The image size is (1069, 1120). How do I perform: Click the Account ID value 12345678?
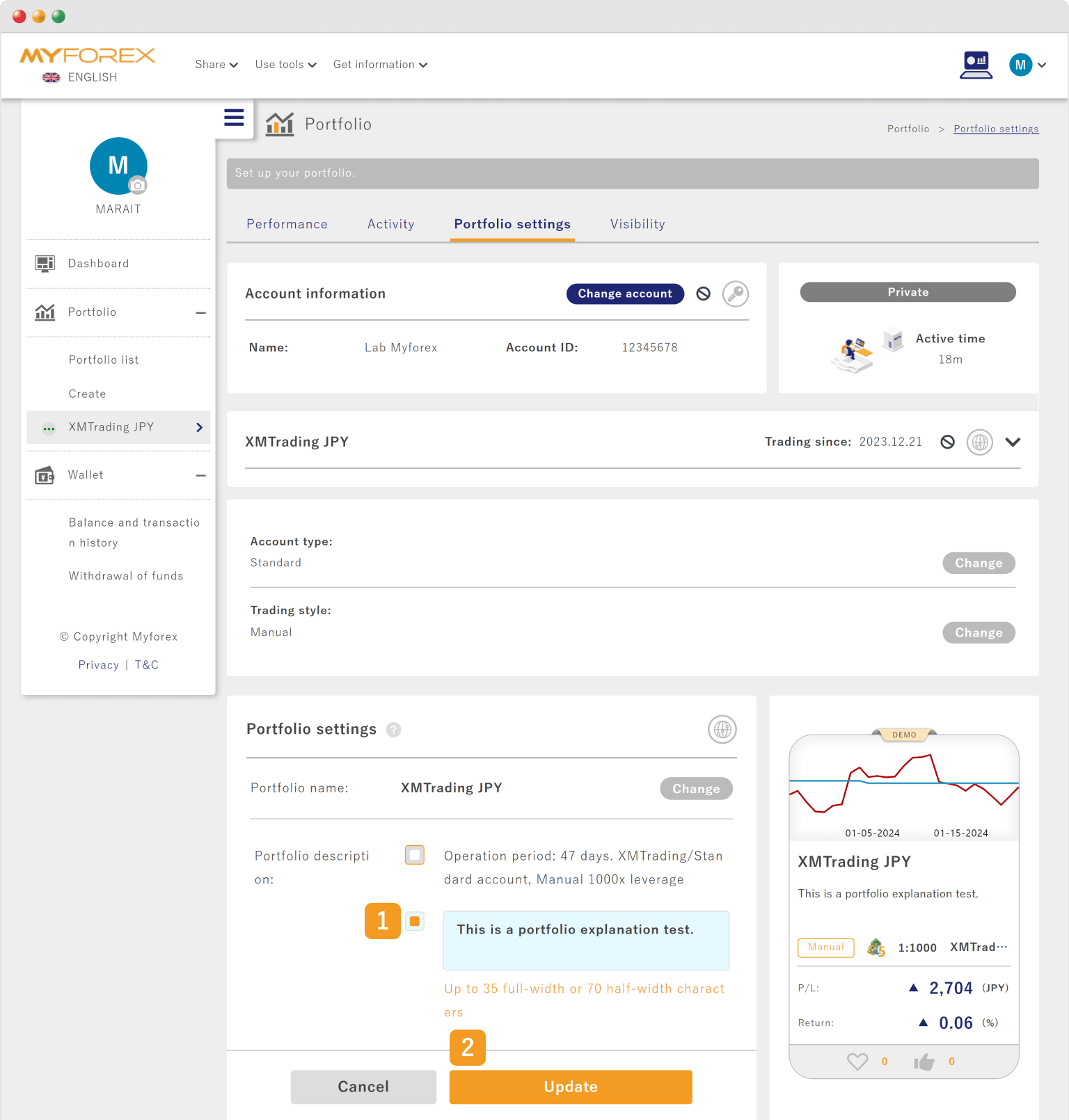point(649,347)
